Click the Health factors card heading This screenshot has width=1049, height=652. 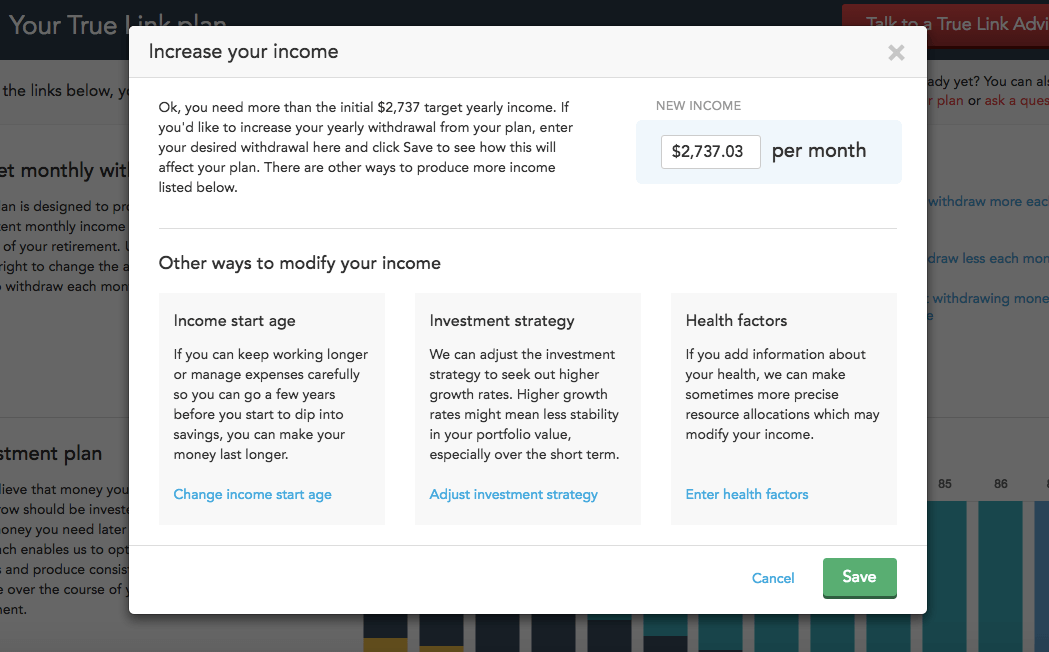(x=736, y=321)
